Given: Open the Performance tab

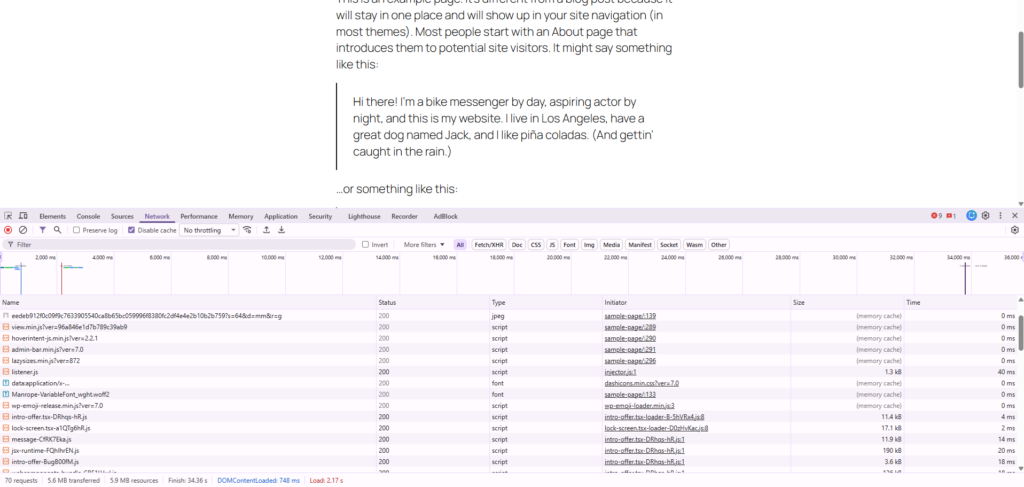Looking at the screenshot, I should tap(199, 216).
